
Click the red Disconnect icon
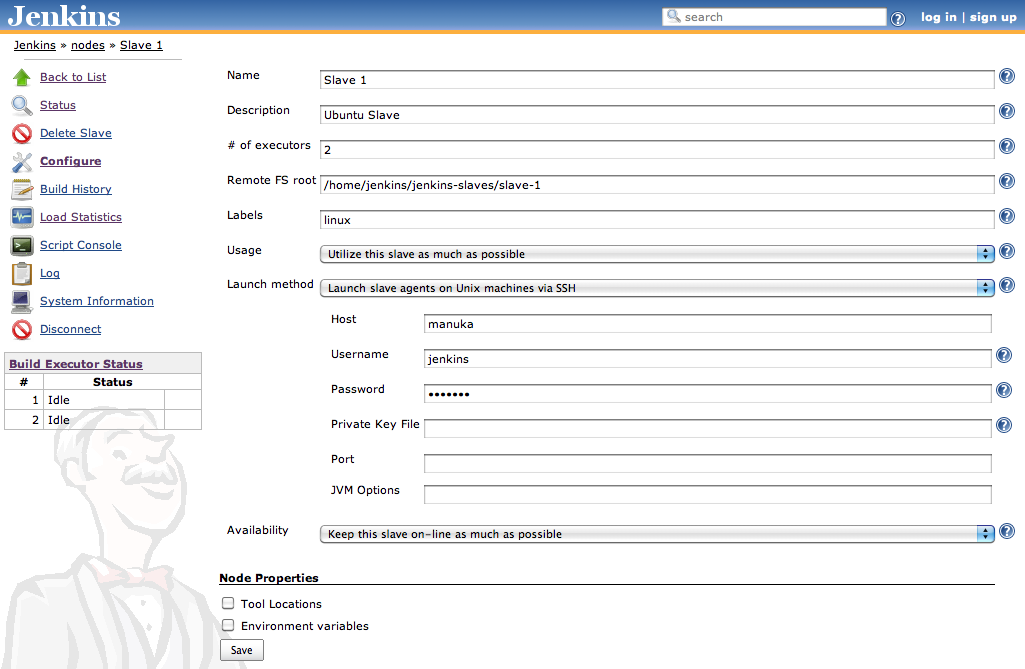[22, 330]
